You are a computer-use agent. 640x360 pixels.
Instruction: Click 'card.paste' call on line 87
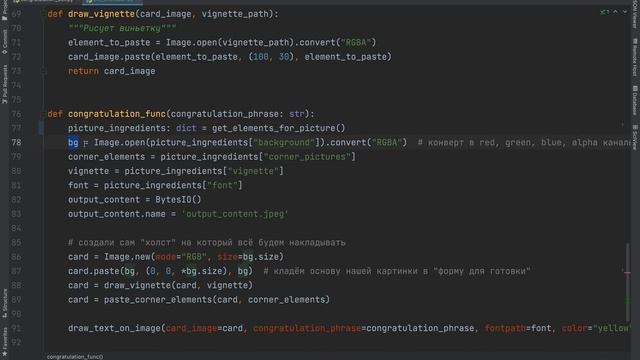[x=93, y=271]
